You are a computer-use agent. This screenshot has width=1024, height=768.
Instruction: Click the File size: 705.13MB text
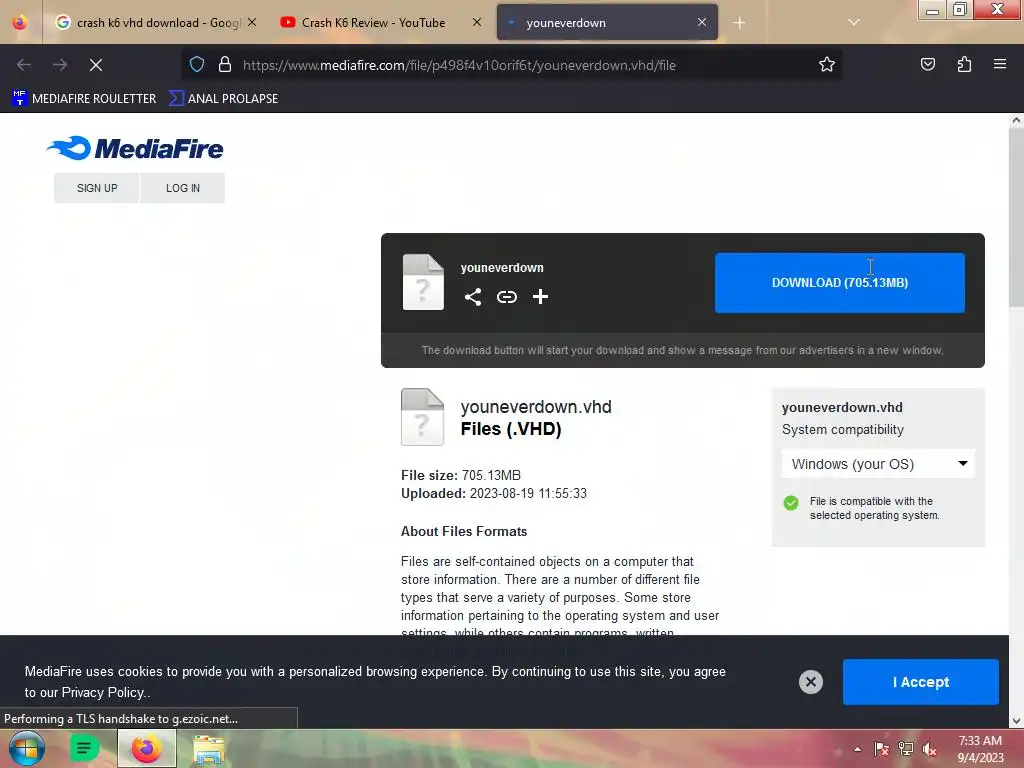[x=460, y=475]
